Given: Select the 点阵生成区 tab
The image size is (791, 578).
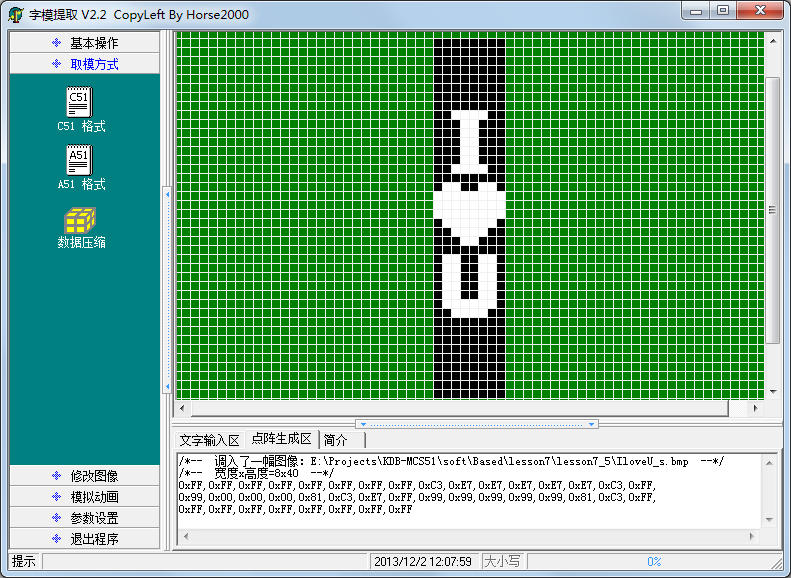Looking at the screenshot, I should click(x=281, y=440).
